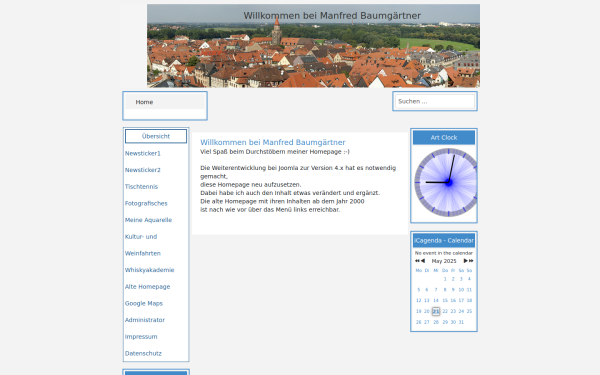Viewport: 600px width, 375px height.
Task: Click the Suchen search field
Action: pyautogui.click(x=435, y=101)
